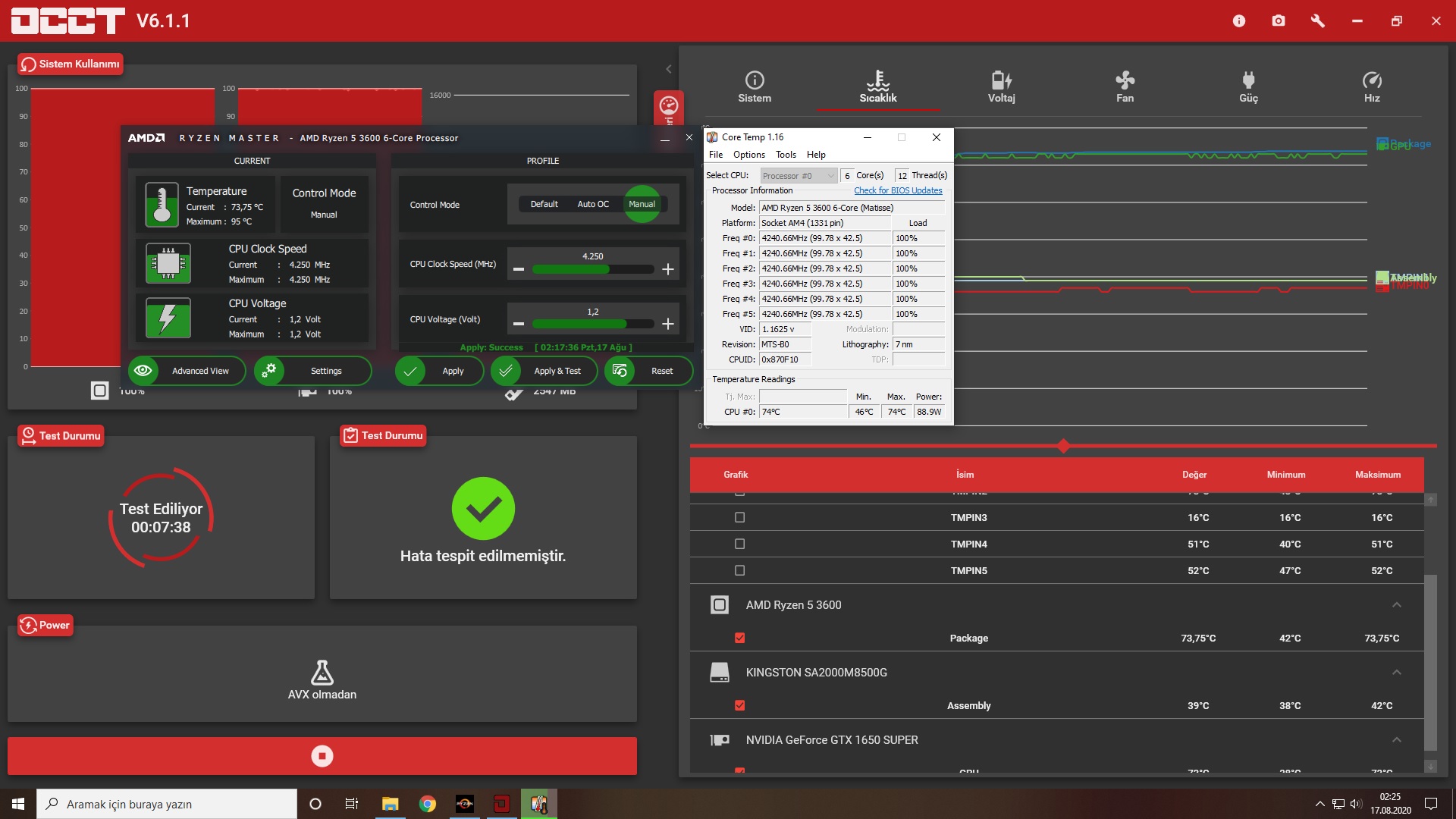1456x819 pixels.
Task: Open Core Temp File menu
Action: (716, 155)
